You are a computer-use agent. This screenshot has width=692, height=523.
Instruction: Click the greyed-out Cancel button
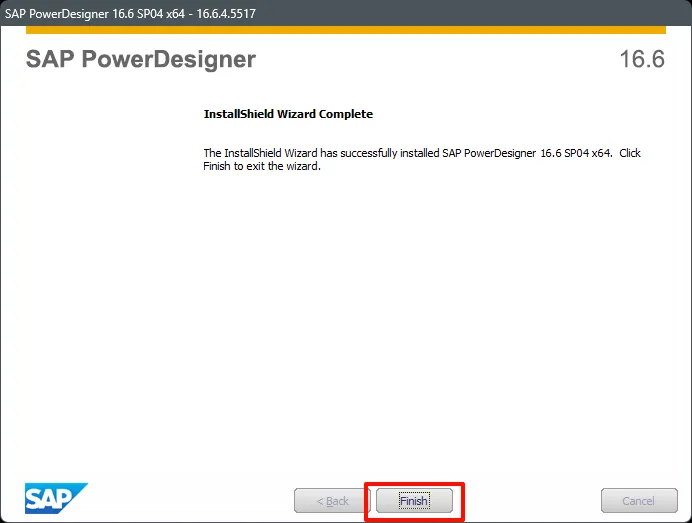tap(639, 500)
